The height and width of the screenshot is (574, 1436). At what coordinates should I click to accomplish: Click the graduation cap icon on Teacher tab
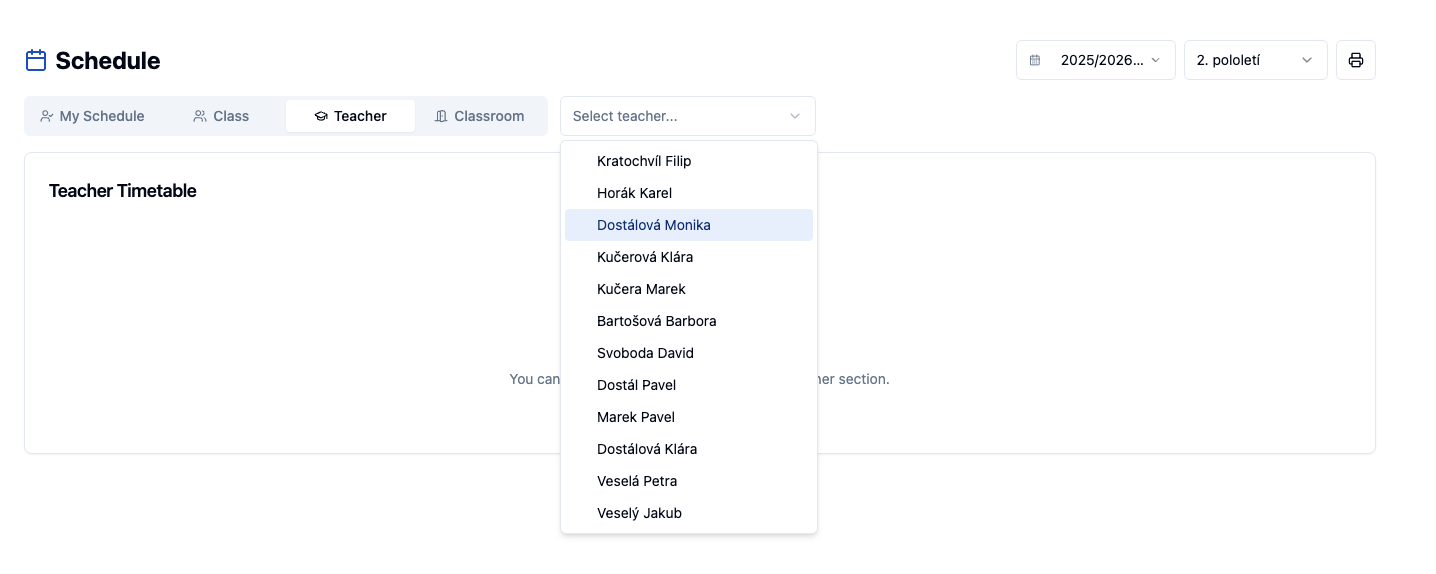tap(321, 116)
